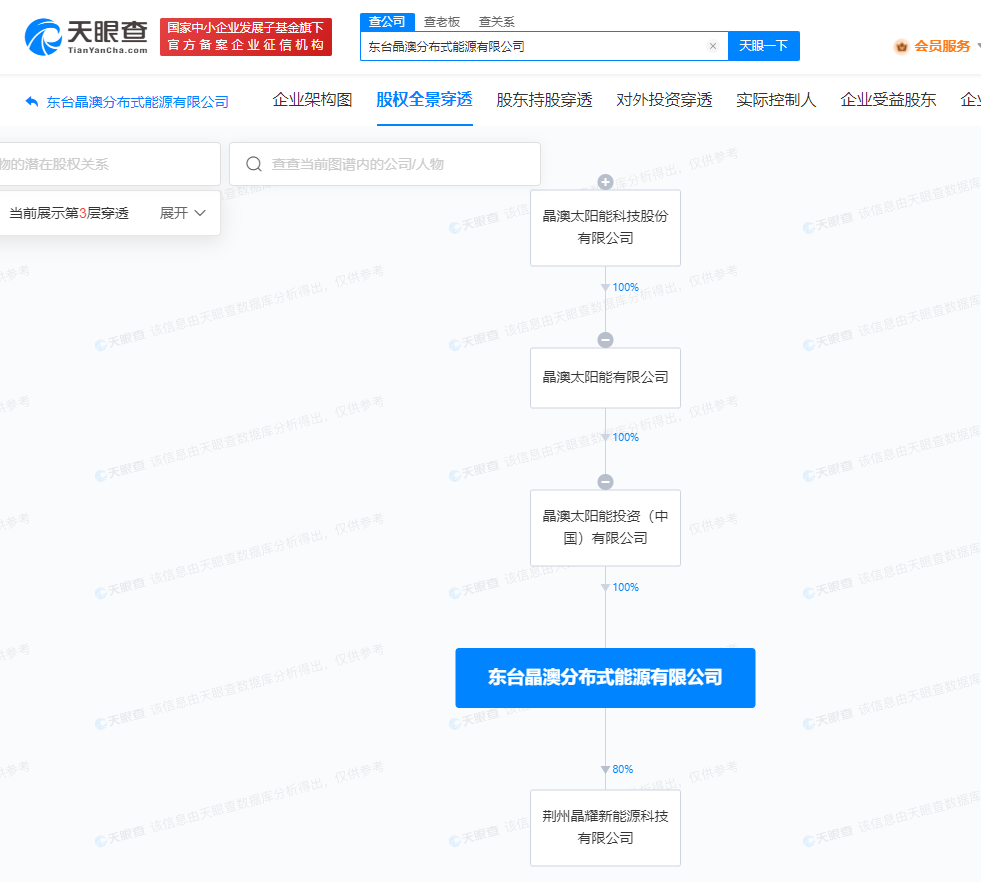Open the 东台晶澳分布式能源有限公司 back link
The width and height of the screenshot is (981, 882).
coord(138,102)
